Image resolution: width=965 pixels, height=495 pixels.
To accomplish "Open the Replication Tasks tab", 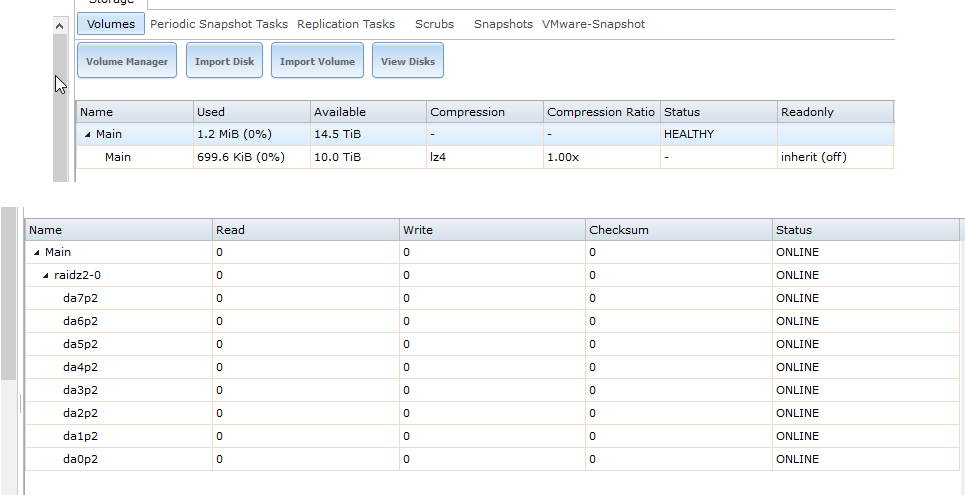I will point(346,24).
